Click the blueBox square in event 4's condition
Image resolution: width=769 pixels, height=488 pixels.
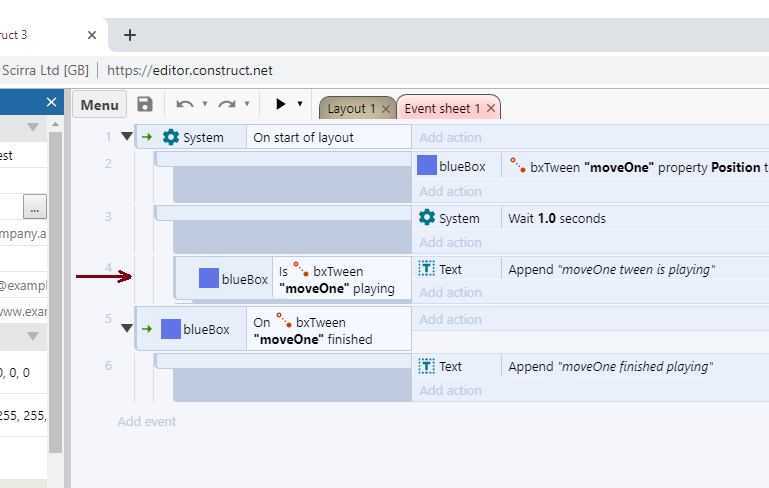click(x=208, y=278)
